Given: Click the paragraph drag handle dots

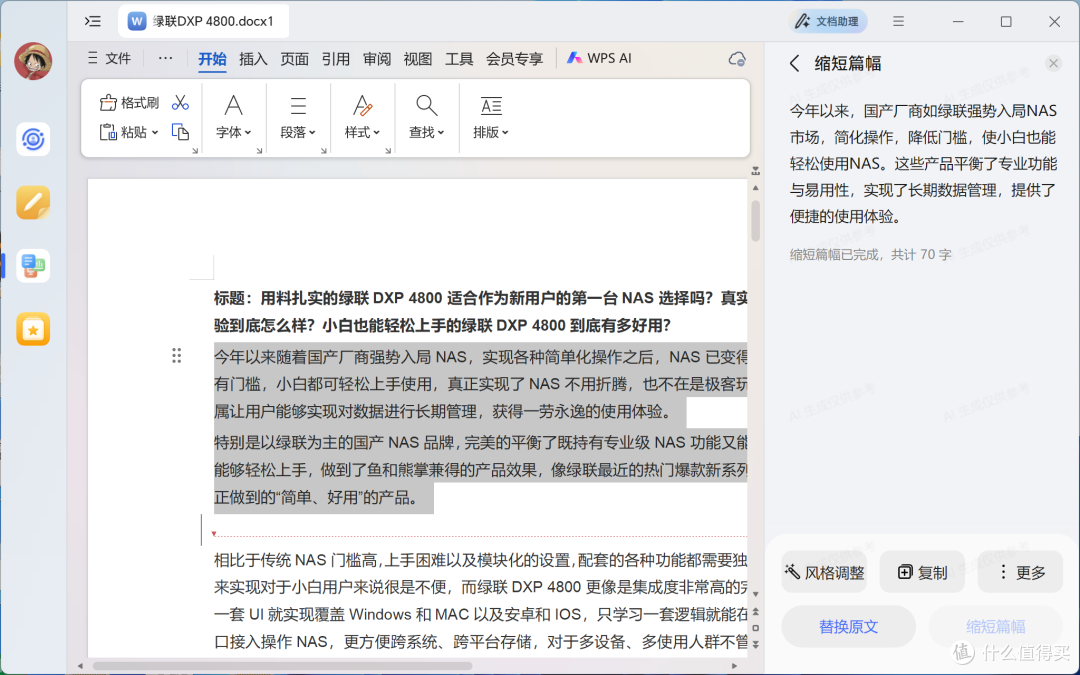Looking at the screenshot, I should click(x=177, y=355).
